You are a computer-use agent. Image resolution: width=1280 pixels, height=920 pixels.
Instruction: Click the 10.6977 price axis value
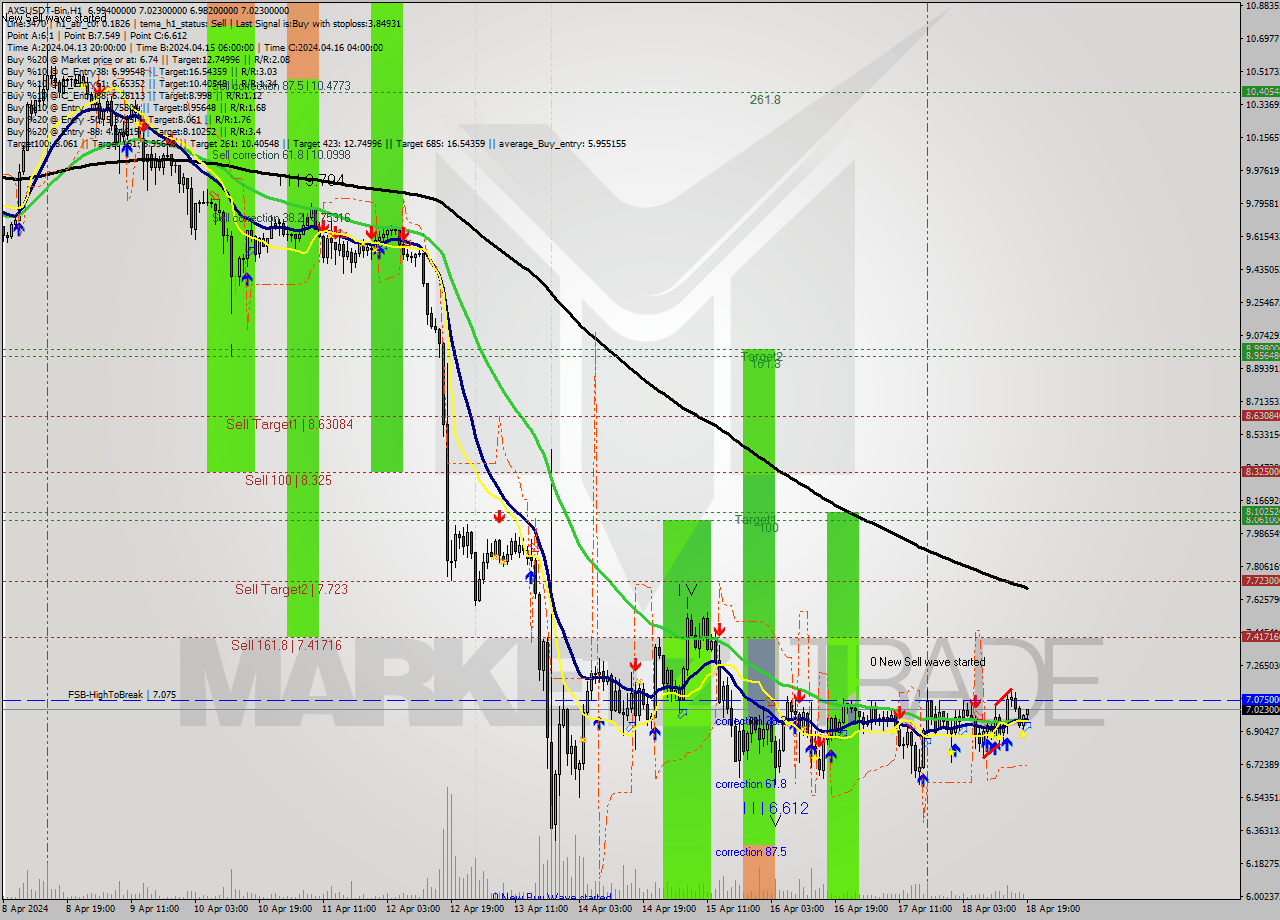point(1262,38)
